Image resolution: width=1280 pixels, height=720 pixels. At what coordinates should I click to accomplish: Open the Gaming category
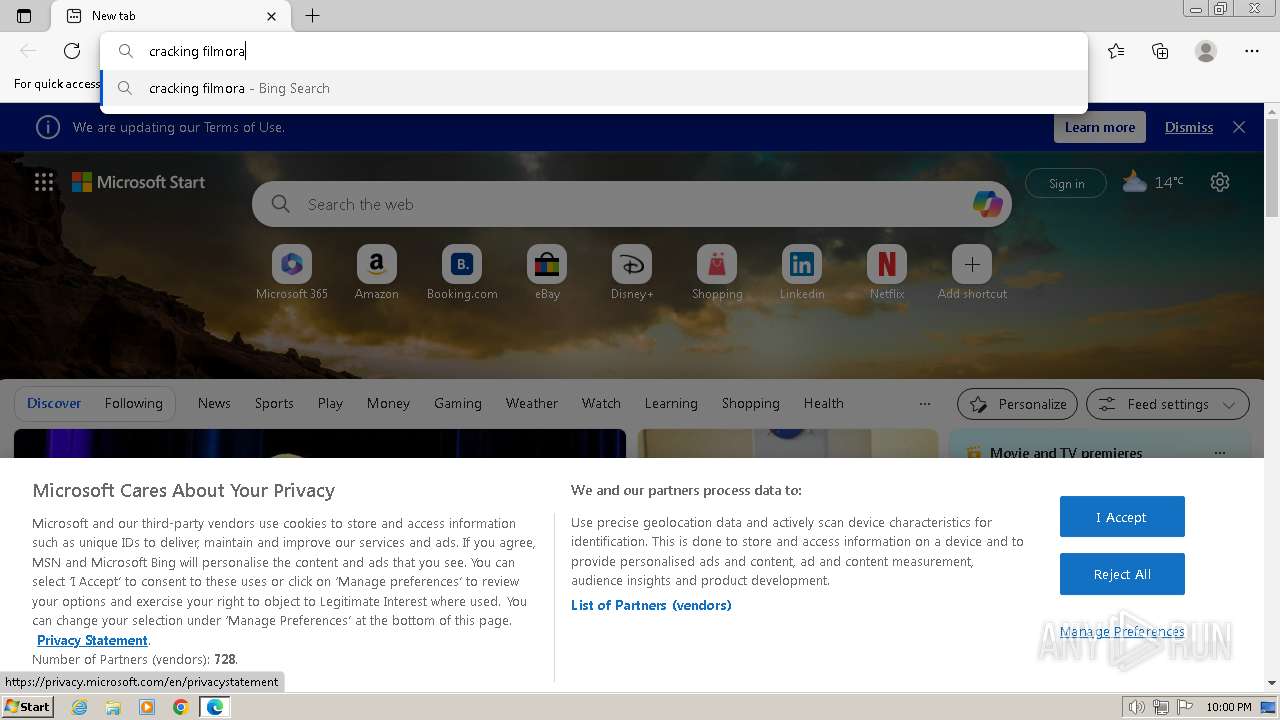[x=458, y=403]
